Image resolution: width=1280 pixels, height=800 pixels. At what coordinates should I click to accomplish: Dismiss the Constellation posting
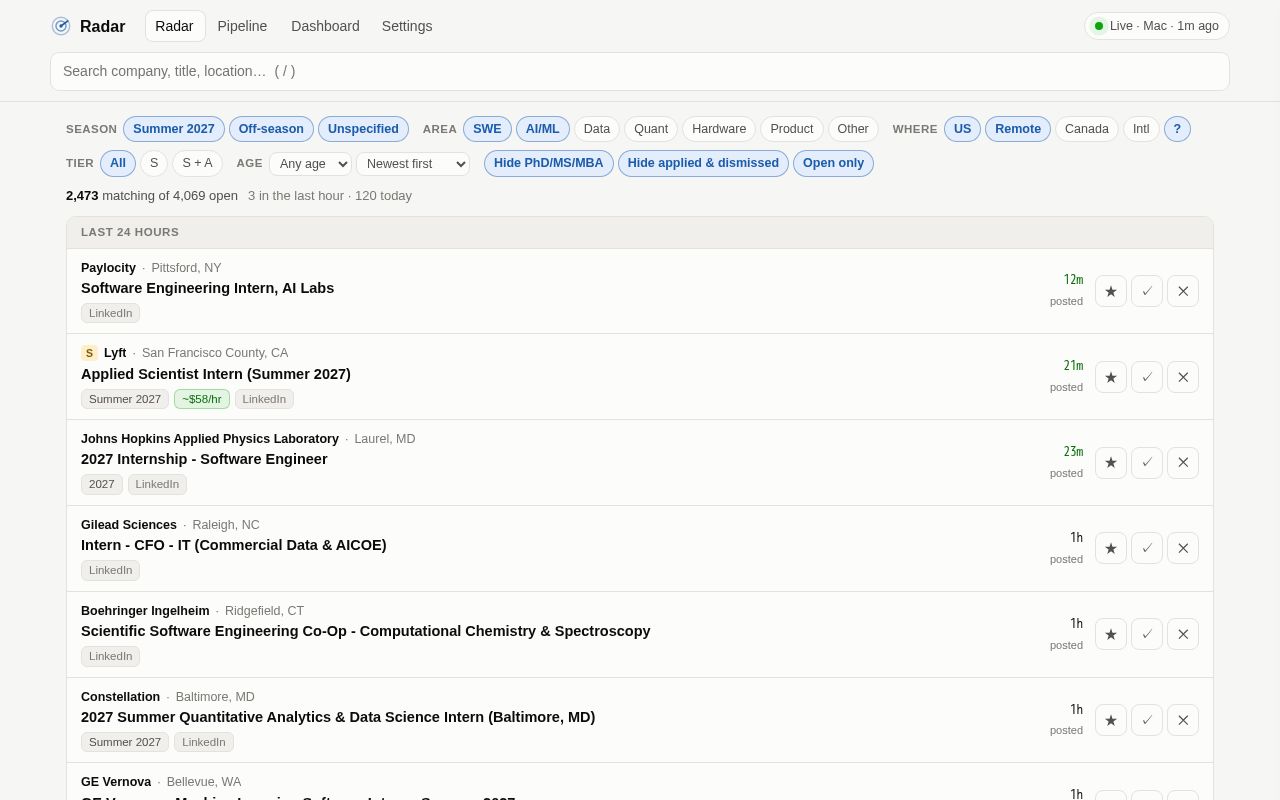coord(1183,720)
